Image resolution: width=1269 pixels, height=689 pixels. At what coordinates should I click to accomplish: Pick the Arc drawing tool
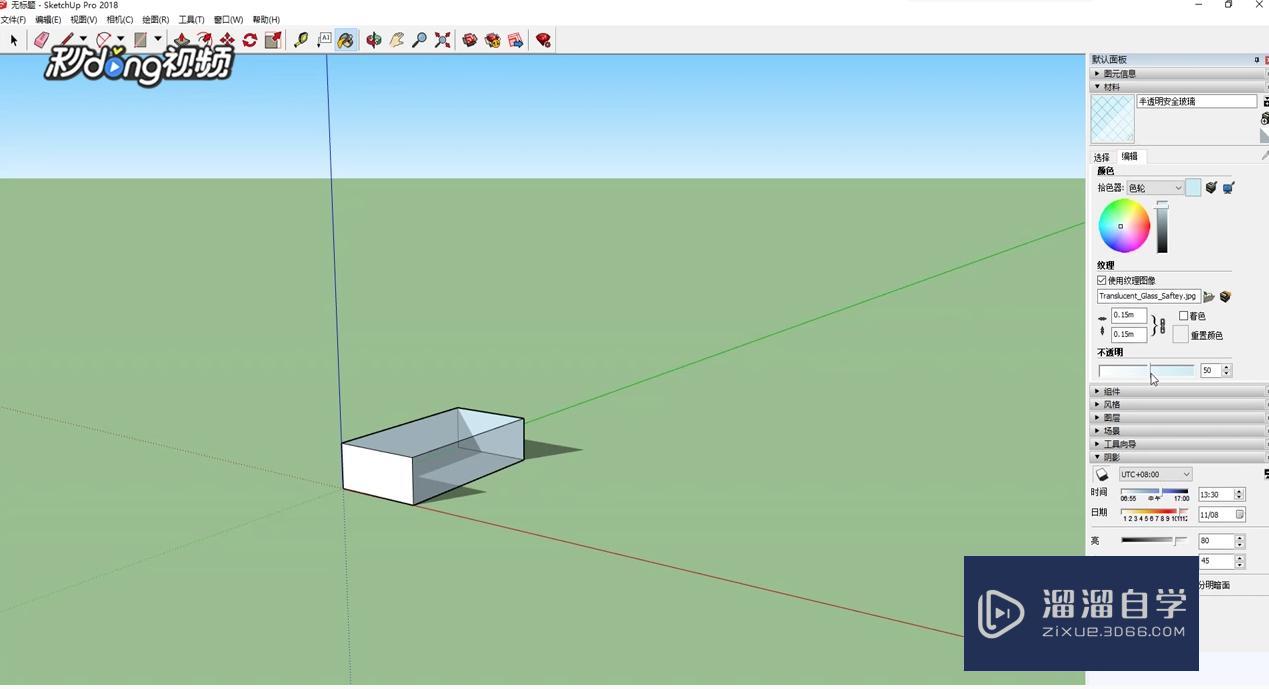103,40
